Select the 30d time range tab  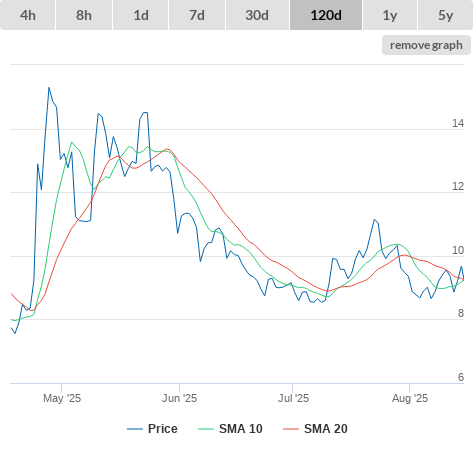click(x=257, y=15)
